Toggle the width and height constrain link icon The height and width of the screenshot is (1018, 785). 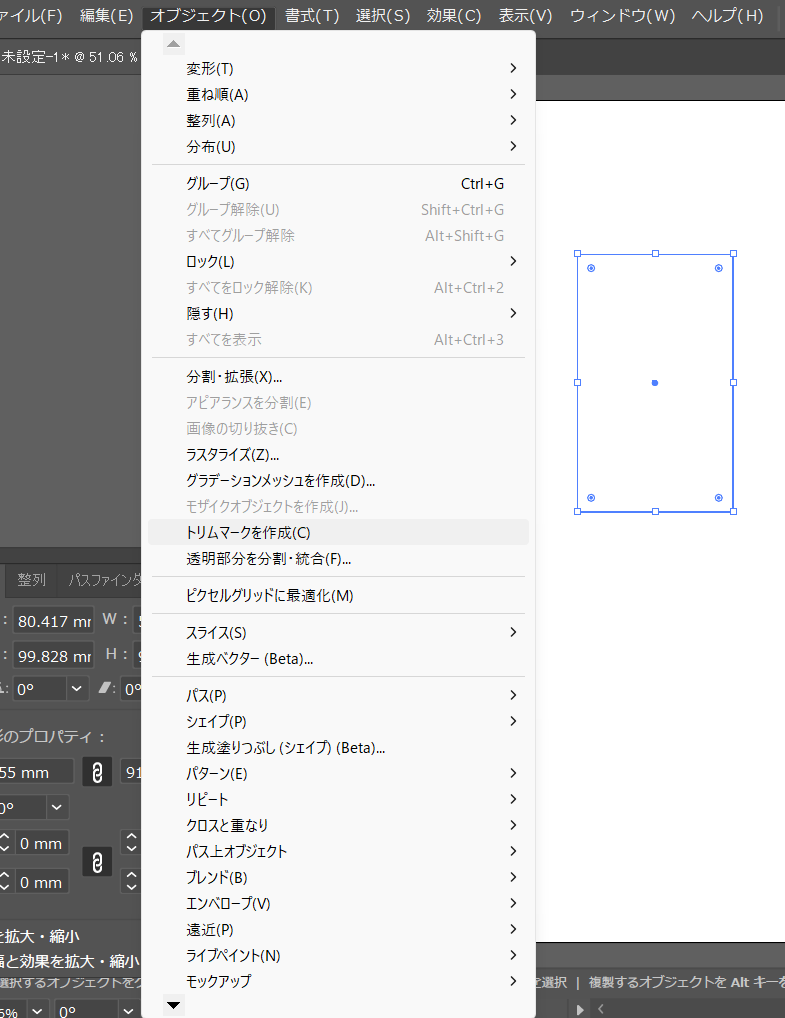pyautogui.click(x=97, y=772)
